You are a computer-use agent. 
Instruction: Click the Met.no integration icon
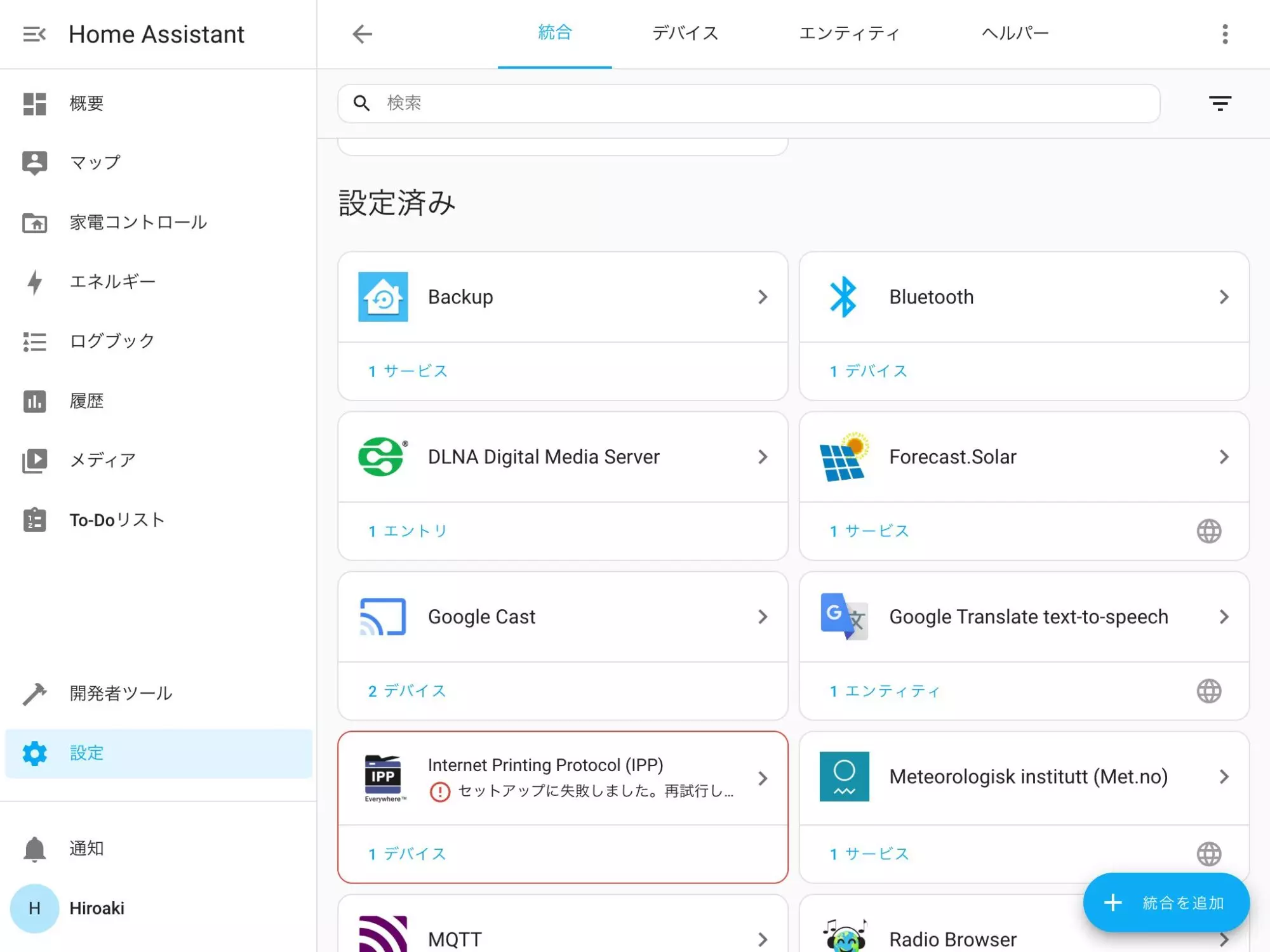[844, 777]
